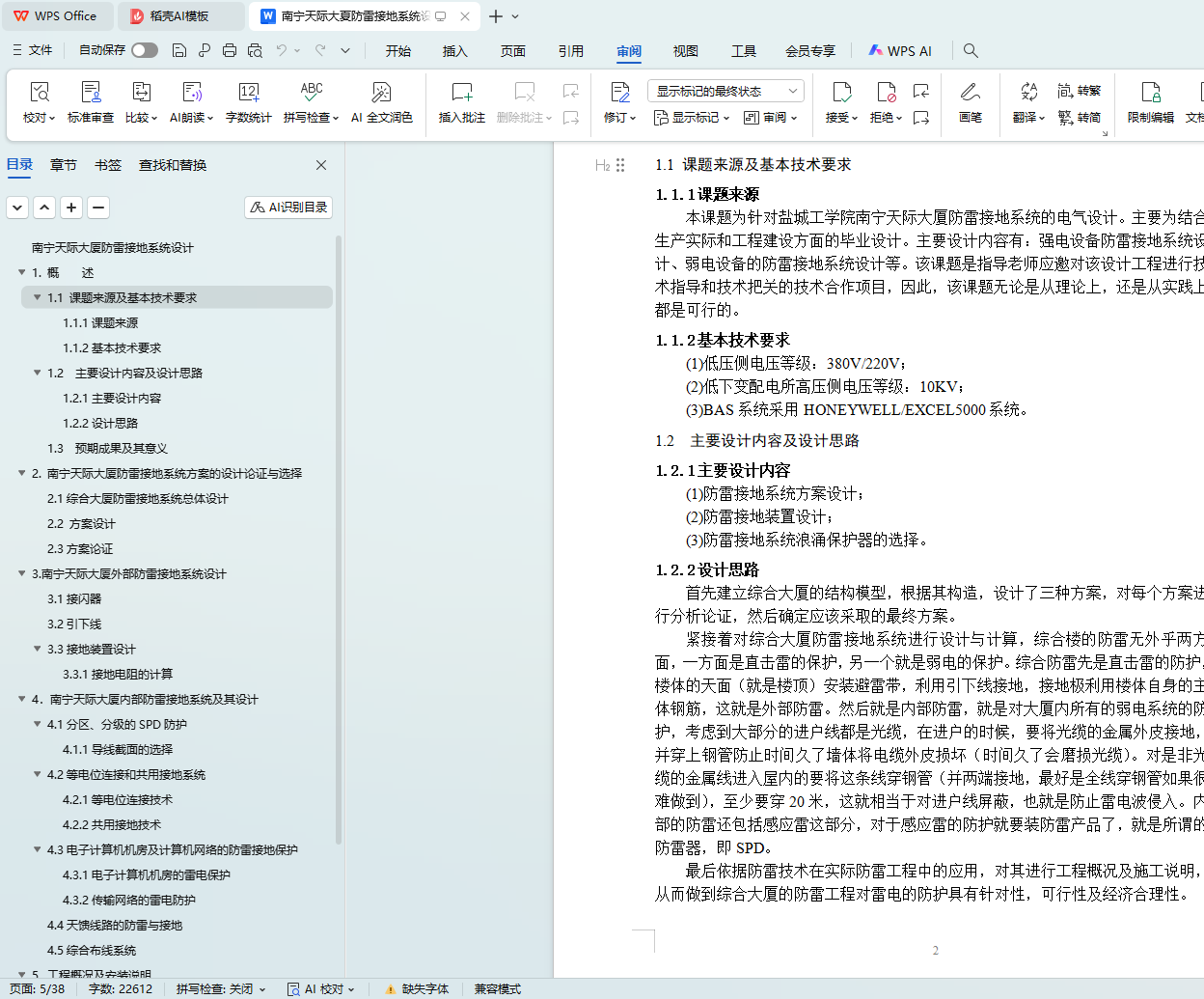This screenshot has width=1204, height=999.
Task: Click 拼写检查: 关闭 in status bar
Action: (220, 988)
